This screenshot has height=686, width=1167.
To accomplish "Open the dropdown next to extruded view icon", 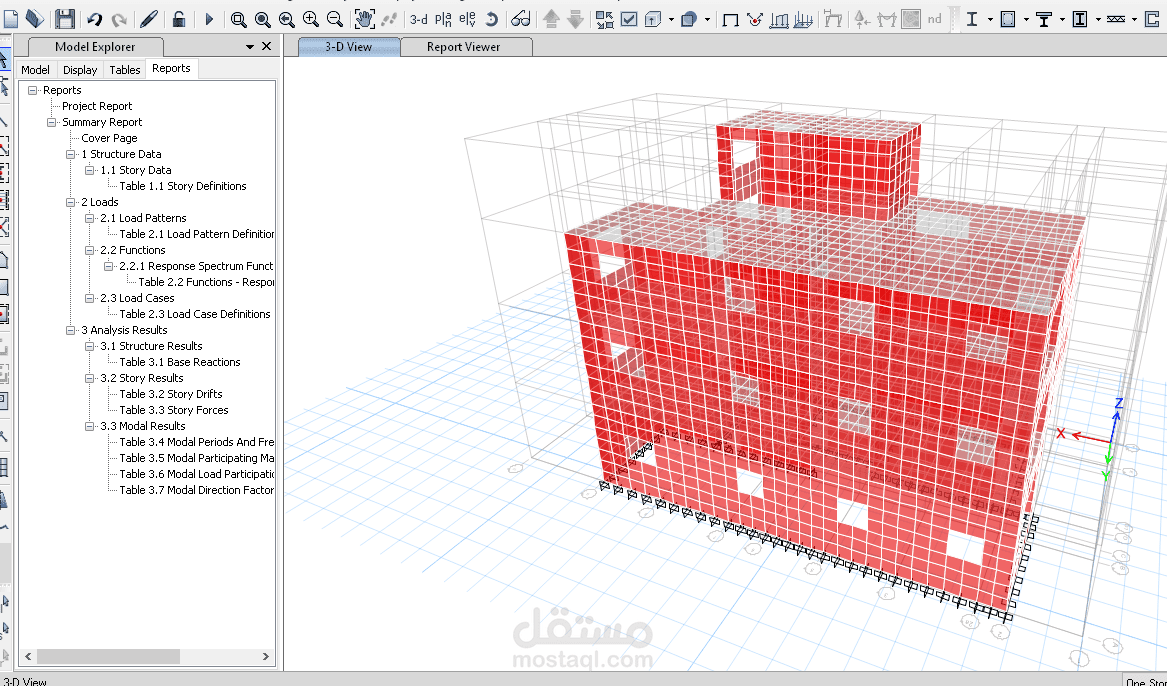I will 671,20.
